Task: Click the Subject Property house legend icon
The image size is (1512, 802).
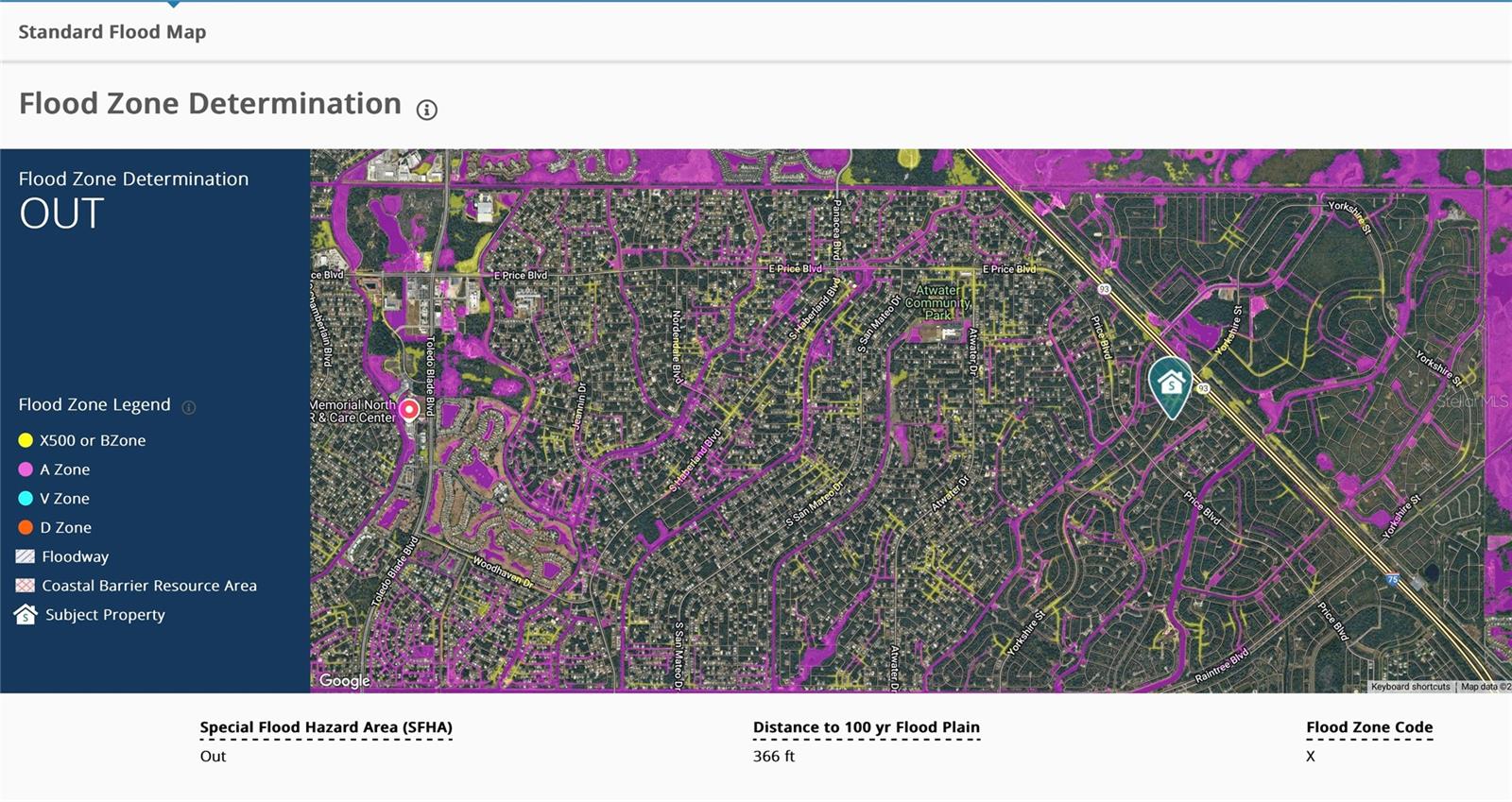Action: [26, 615]
